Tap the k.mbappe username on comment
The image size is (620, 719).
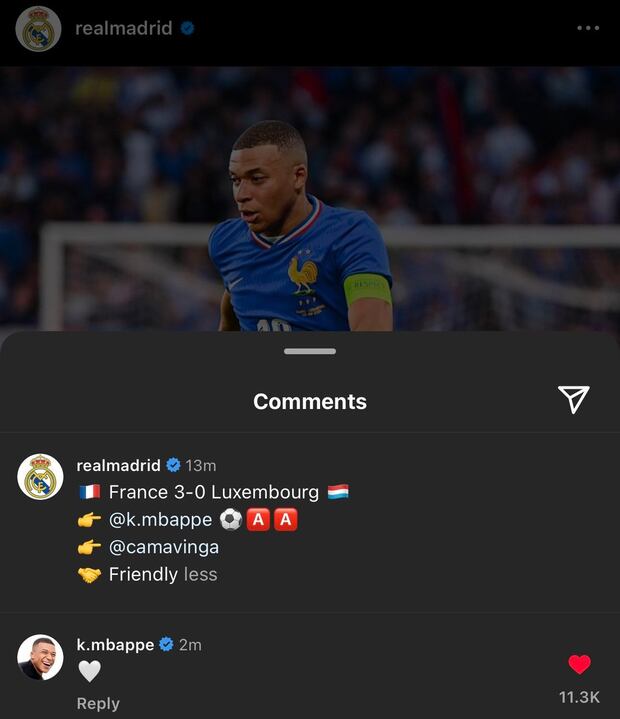coord(115,645)
